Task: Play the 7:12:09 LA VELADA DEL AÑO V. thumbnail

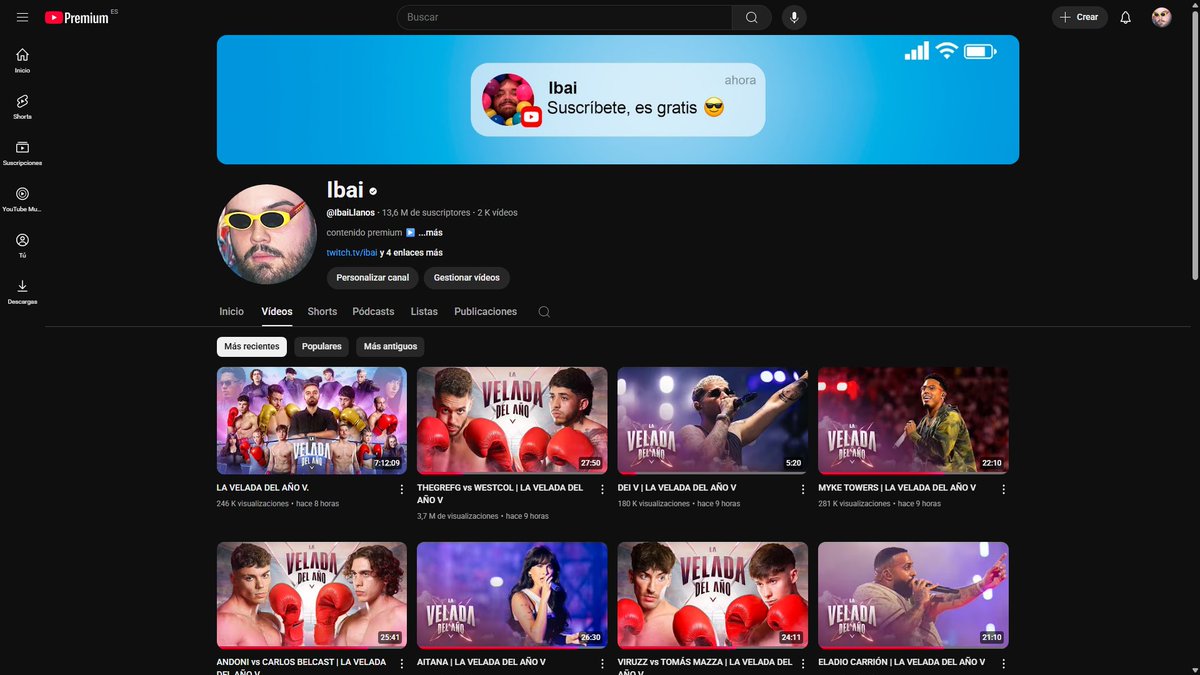Action: point(312,420)
